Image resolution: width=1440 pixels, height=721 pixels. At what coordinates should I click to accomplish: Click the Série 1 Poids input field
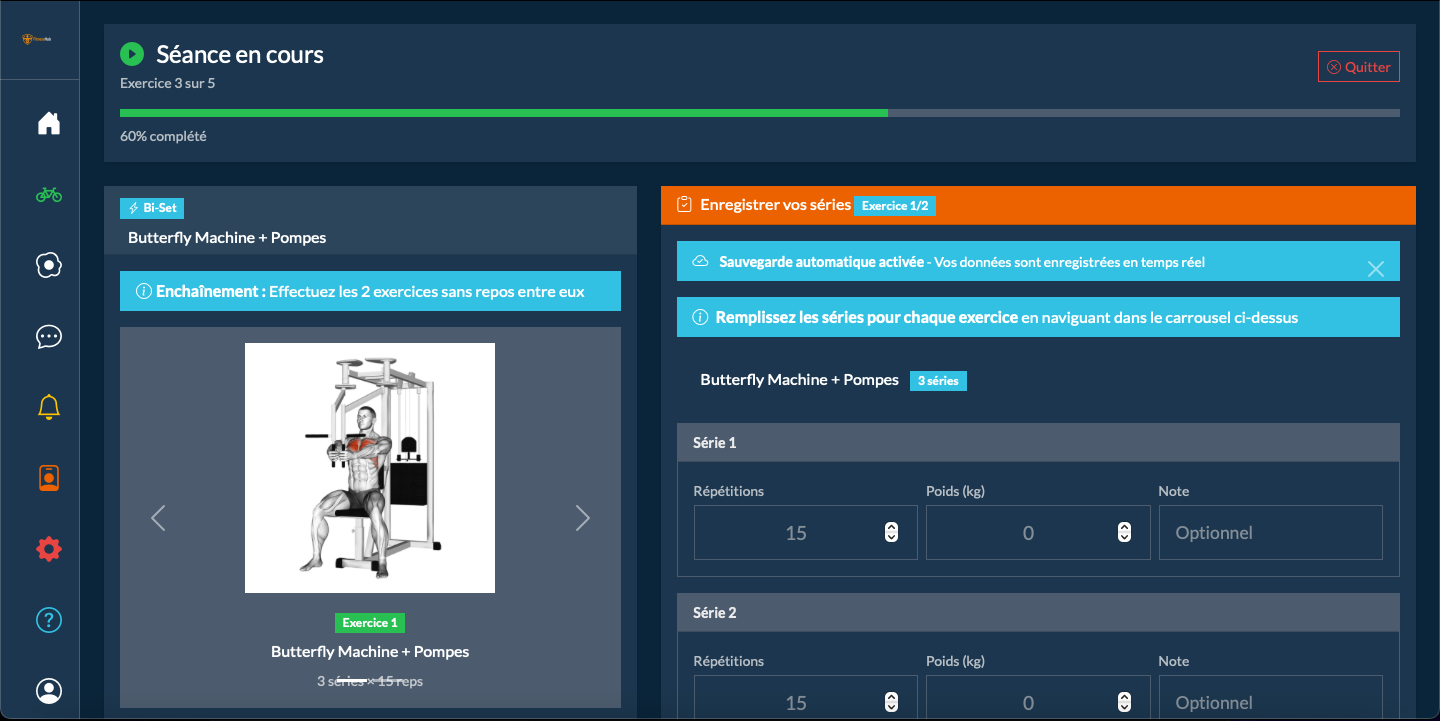[1020, 533]
